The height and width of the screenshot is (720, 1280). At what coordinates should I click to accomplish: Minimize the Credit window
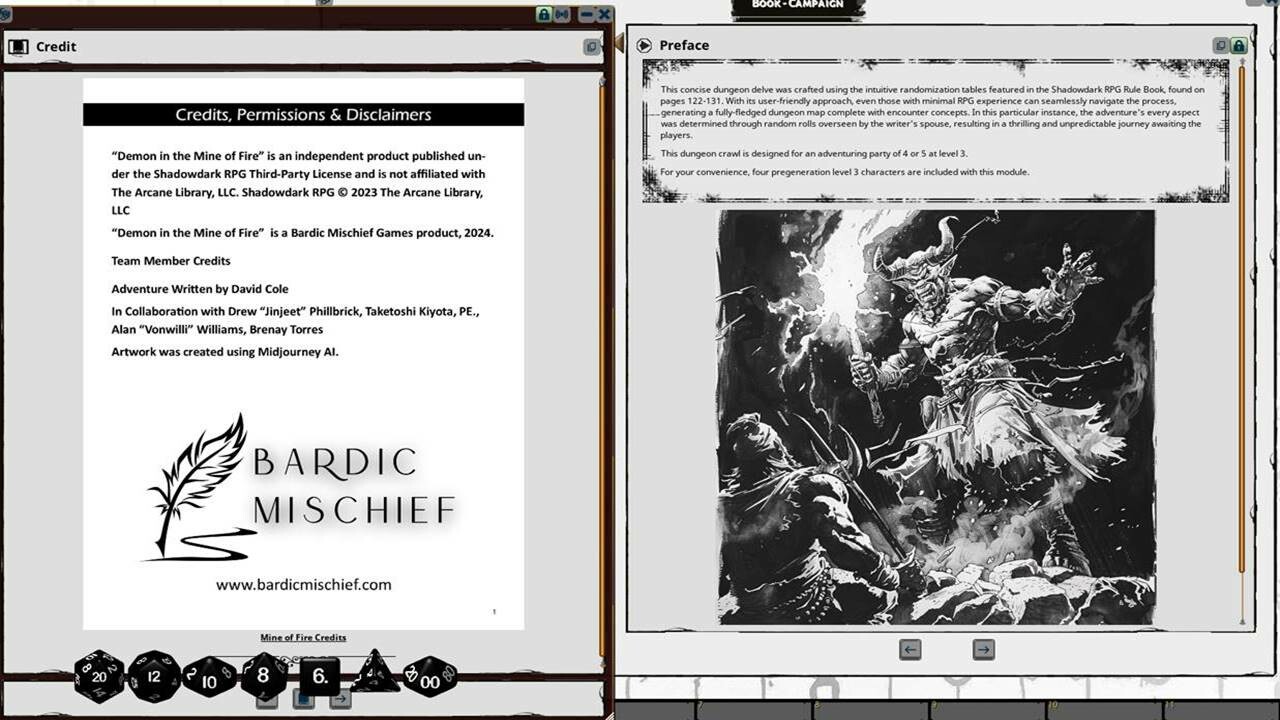(586, 14)
